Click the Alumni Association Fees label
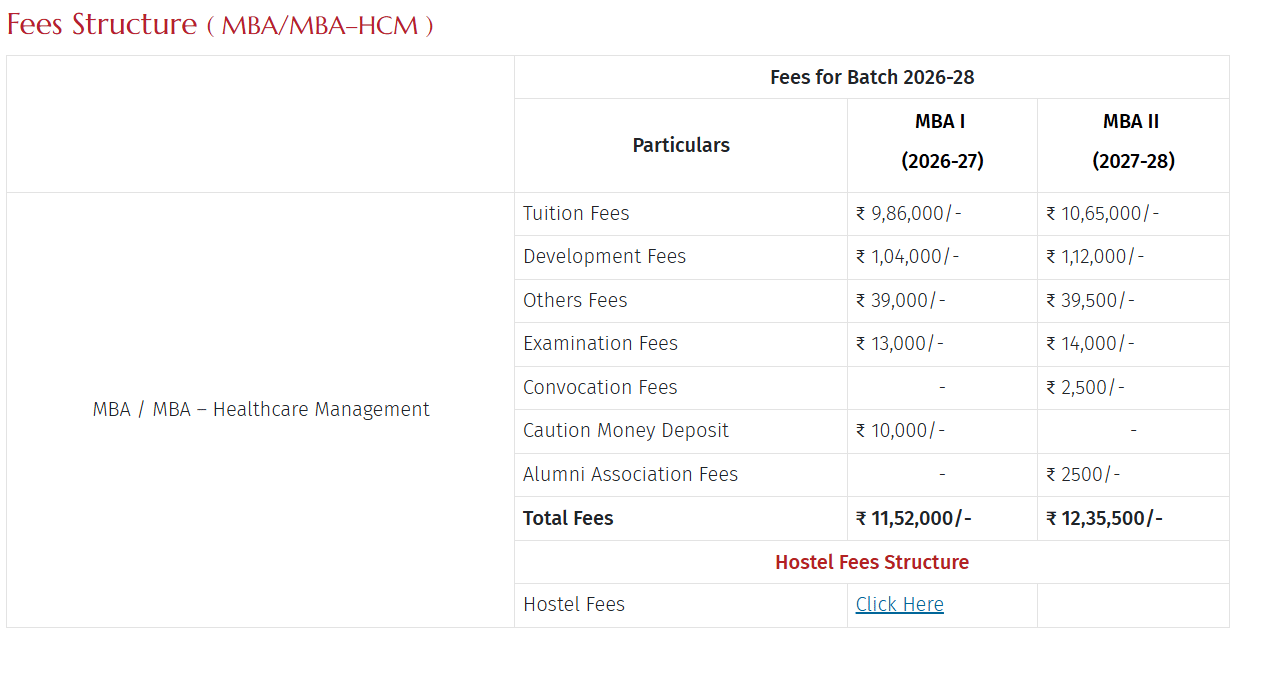Image resolution: width=1270 pixels, height=681 pixels. (630, 474)
